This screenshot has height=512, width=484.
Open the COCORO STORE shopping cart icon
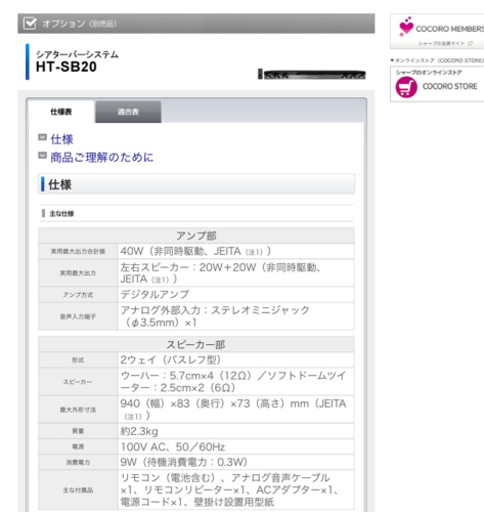(406, 87)
